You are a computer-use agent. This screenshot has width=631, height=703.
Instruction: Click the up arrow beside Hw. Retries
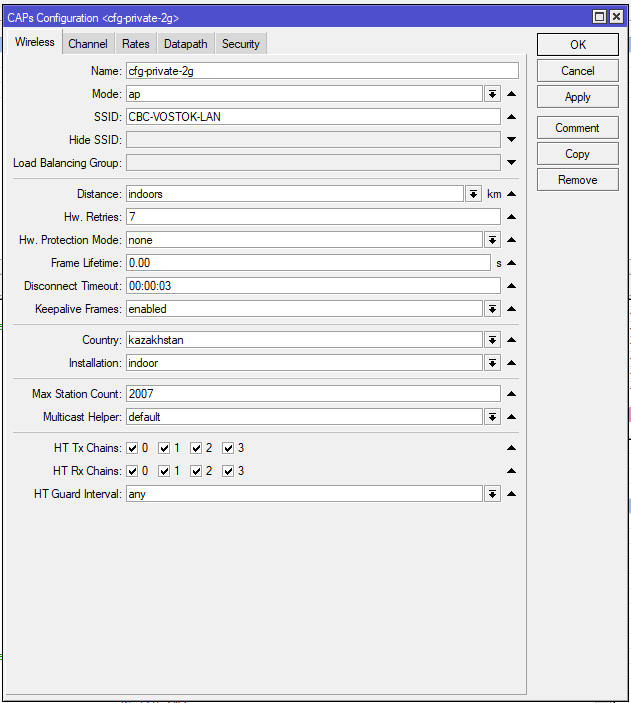(511, 217)
